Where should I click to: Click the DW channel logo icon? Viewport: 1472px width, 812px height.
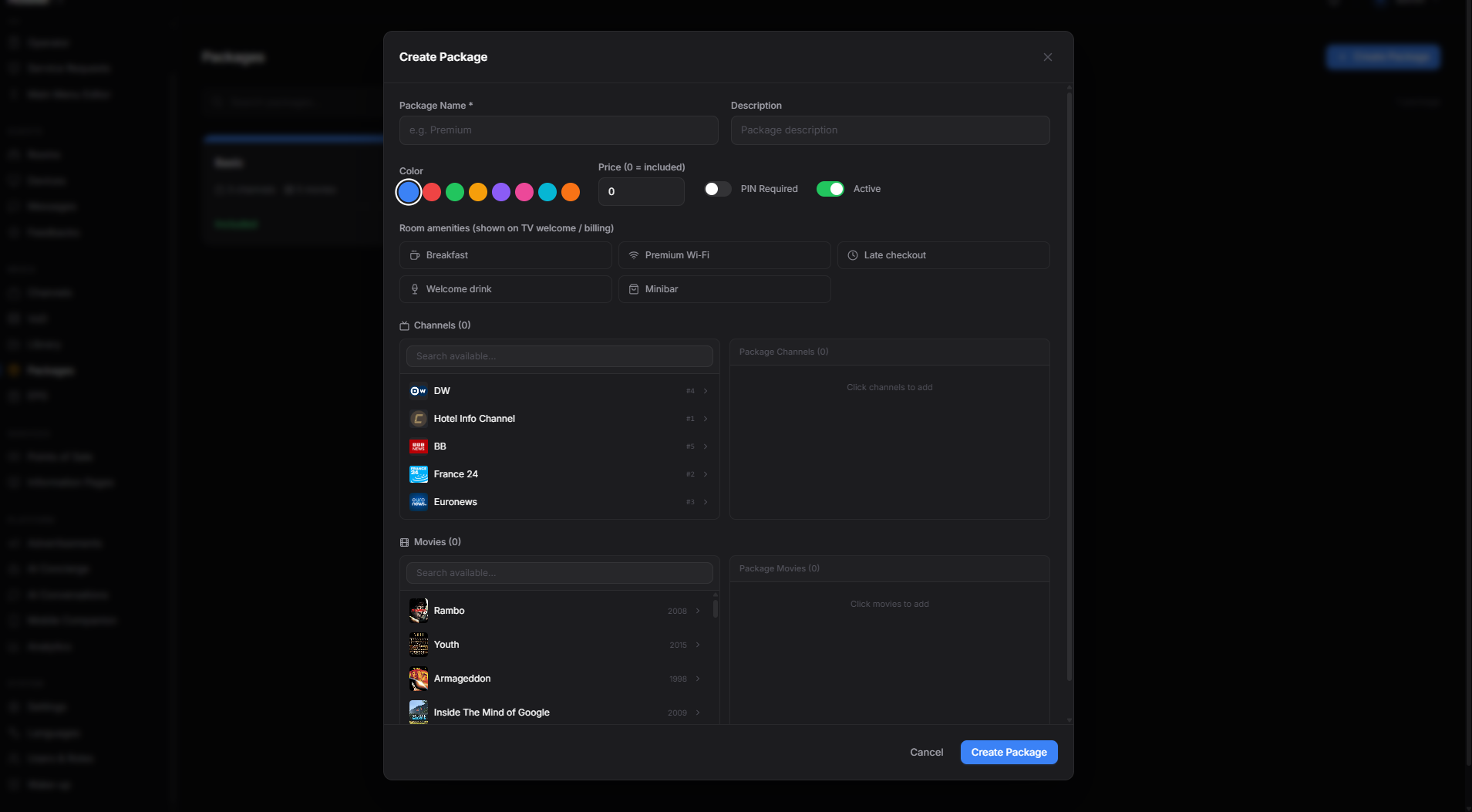418,391
